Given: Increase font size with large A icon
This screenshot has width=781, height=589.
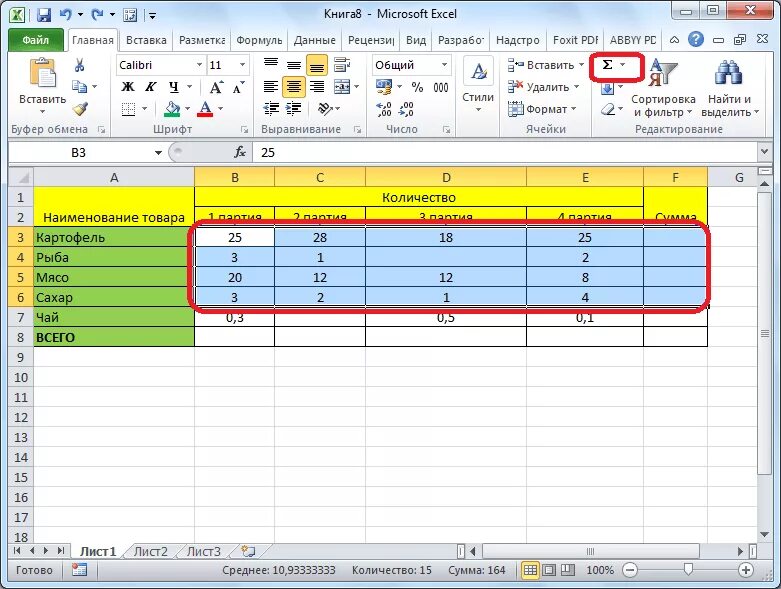Looking at the screenshot, I should 216,87.
